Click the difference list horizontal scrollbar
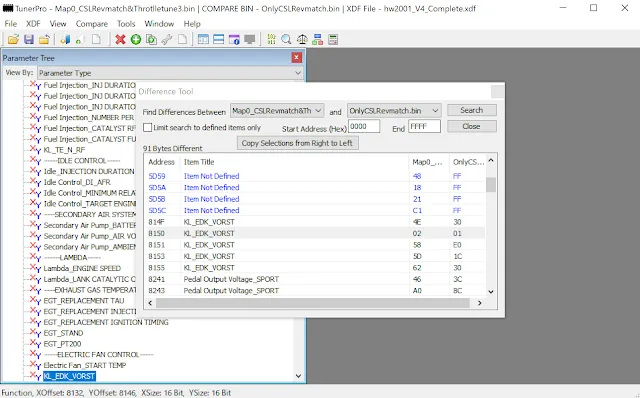 (x=313, y=303)
